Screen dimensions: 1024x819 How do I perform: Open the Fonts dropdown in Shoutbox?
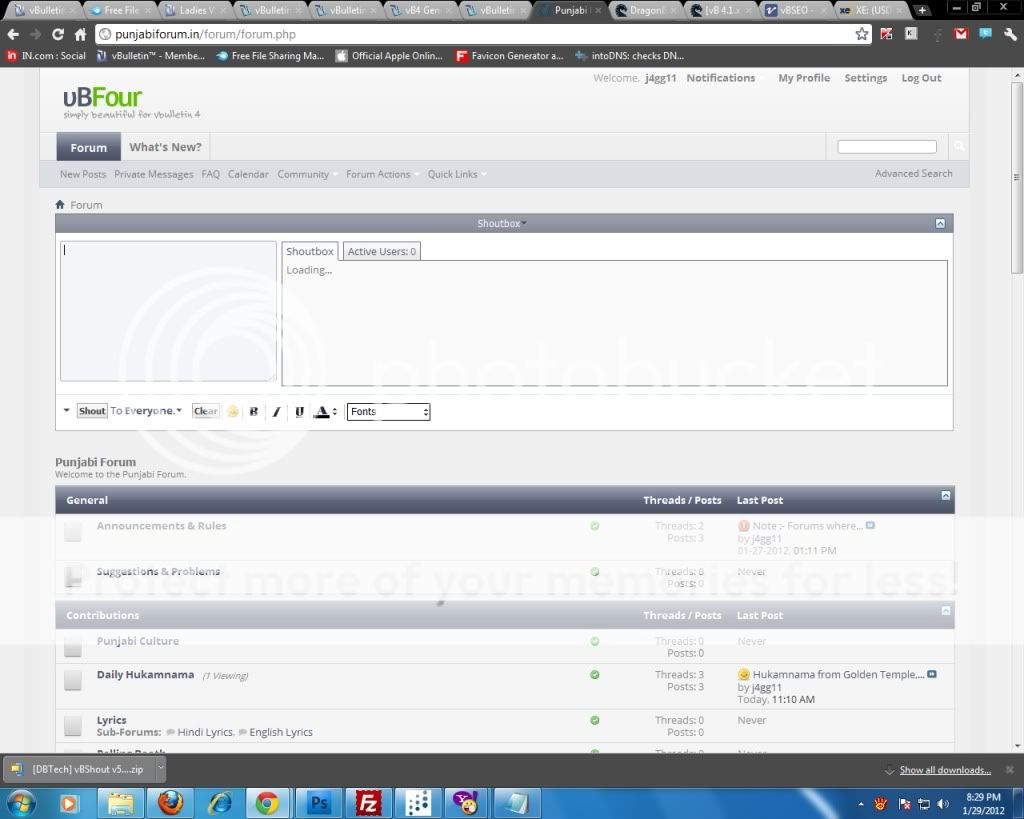(388, 411)
